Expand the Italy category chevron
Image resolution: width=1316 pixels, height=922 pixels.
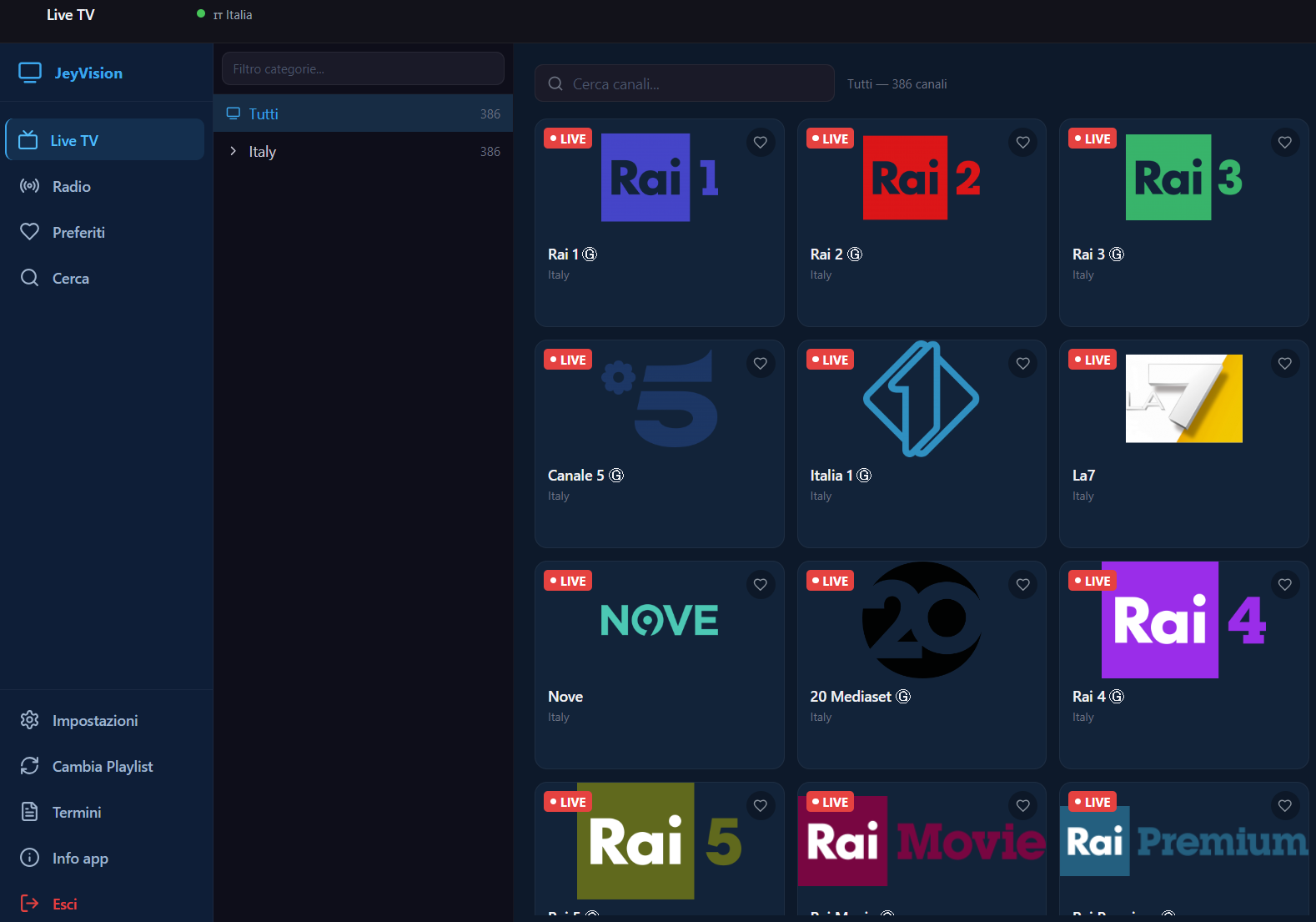click(x=233, y=151)
